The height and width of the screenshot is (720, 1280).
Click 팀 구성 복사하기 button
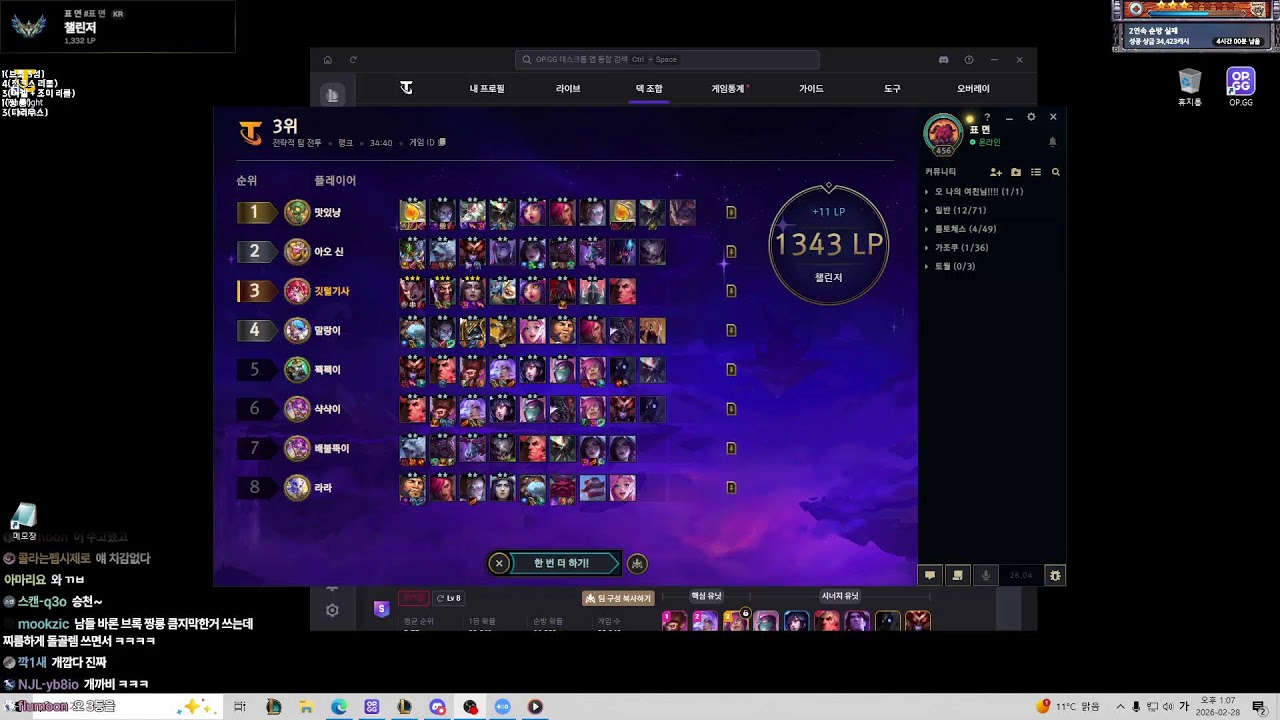click(618, 598)
